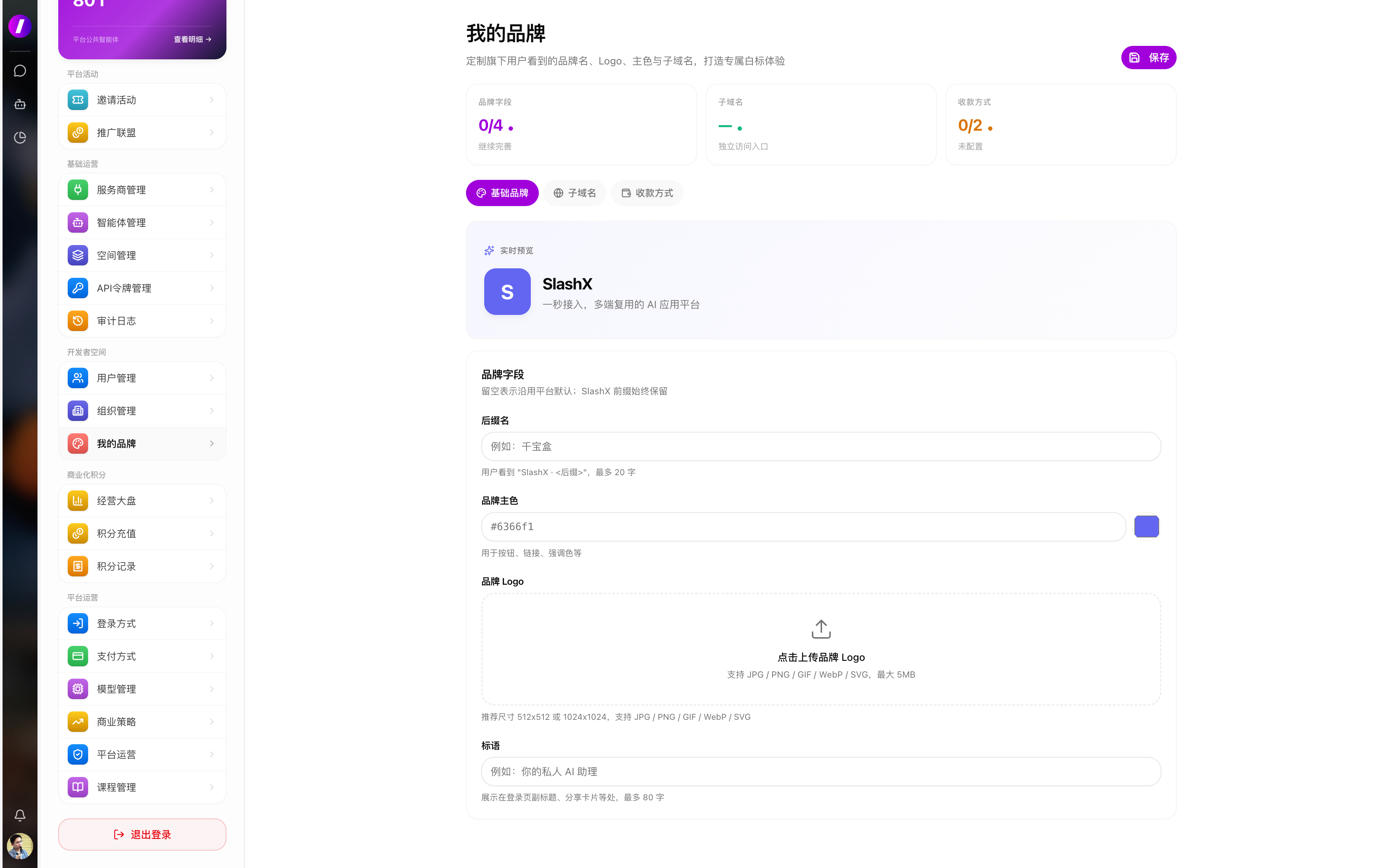Open the brand color swatch picker
The image size is (1398, 868).
(x=1147, y=527)
